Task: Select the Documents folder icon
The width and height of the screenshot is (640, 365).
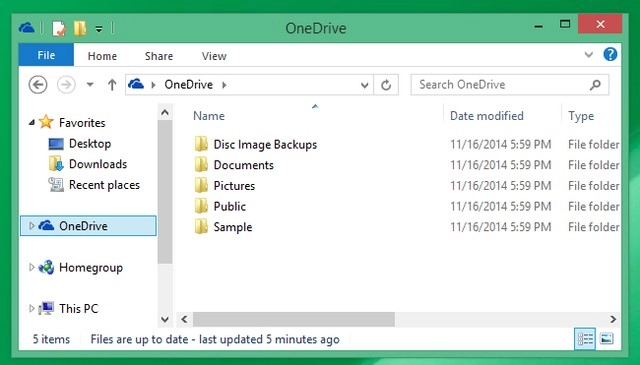Action: [x=201, y=165]
